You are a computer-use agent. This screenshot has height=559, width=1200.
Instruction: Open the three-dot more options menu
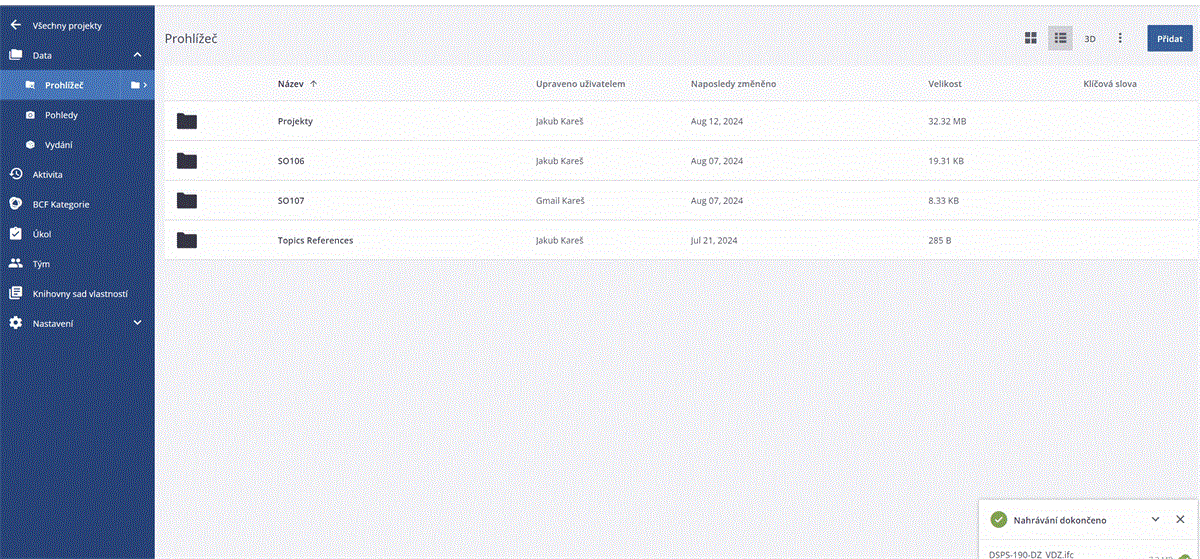pos(1120,38)
